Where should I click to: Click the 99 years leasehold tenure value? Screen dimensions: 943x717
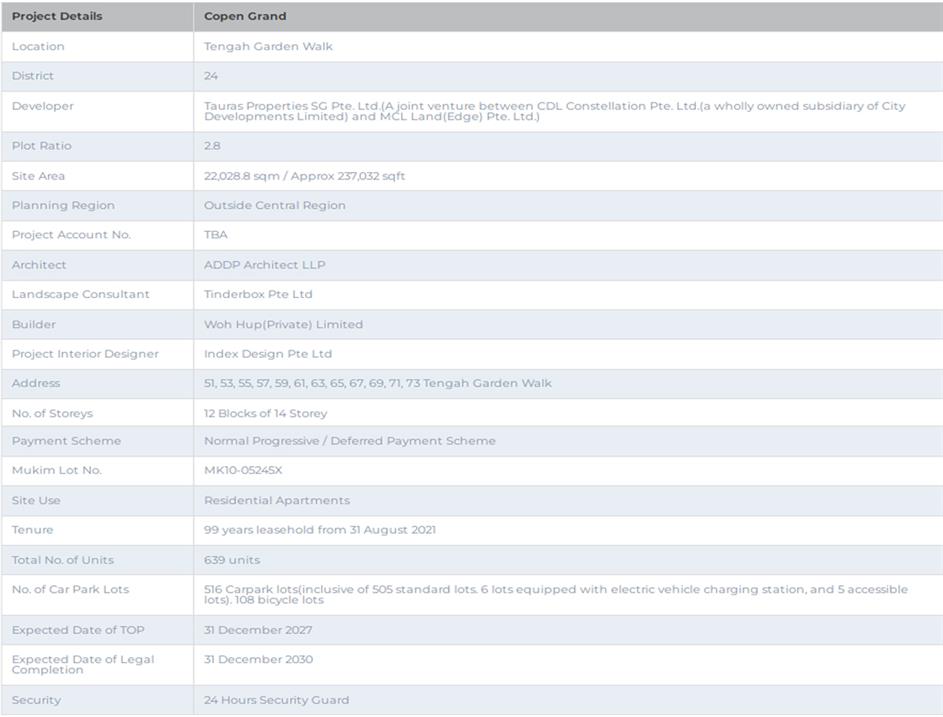coord(319,530)
